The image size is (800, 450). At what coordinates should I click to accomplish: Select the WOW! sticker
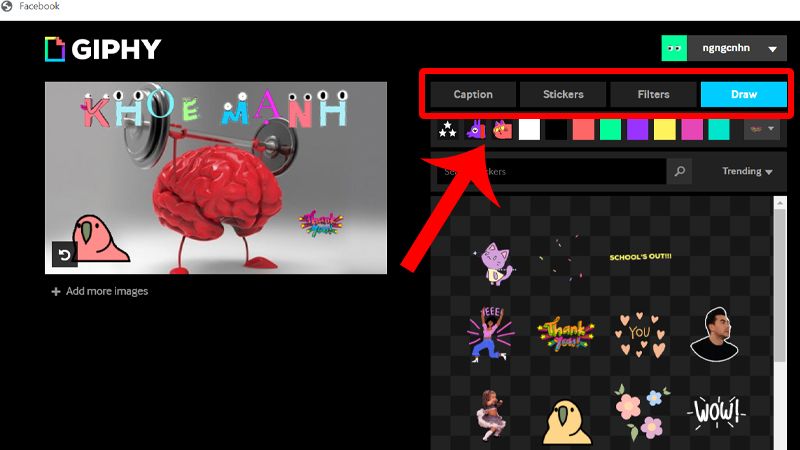pos(715,411)
